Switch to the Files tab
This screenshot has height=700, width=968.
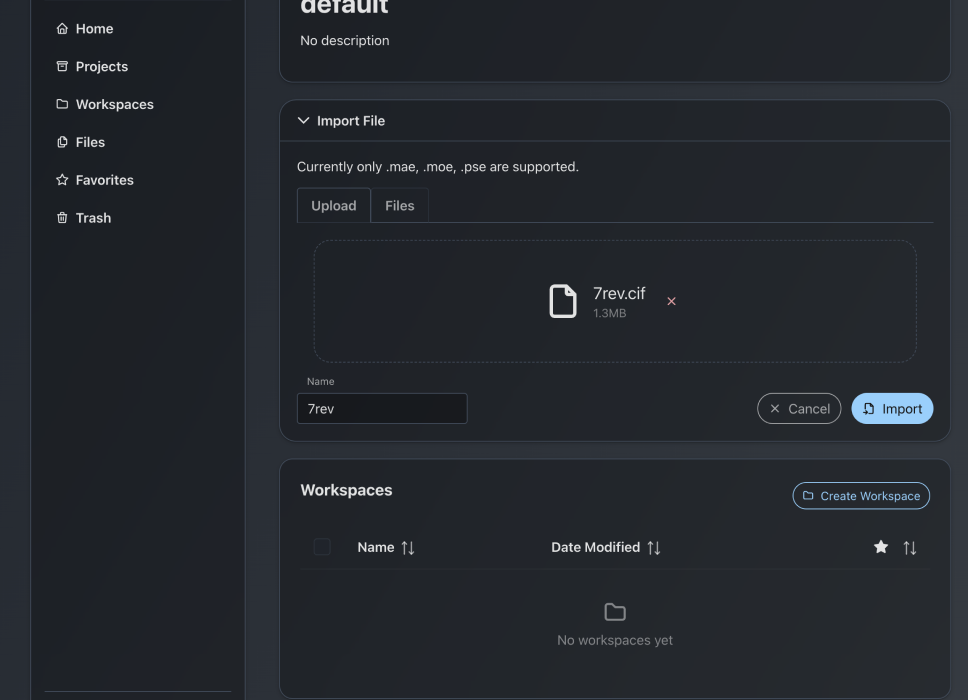399,205
